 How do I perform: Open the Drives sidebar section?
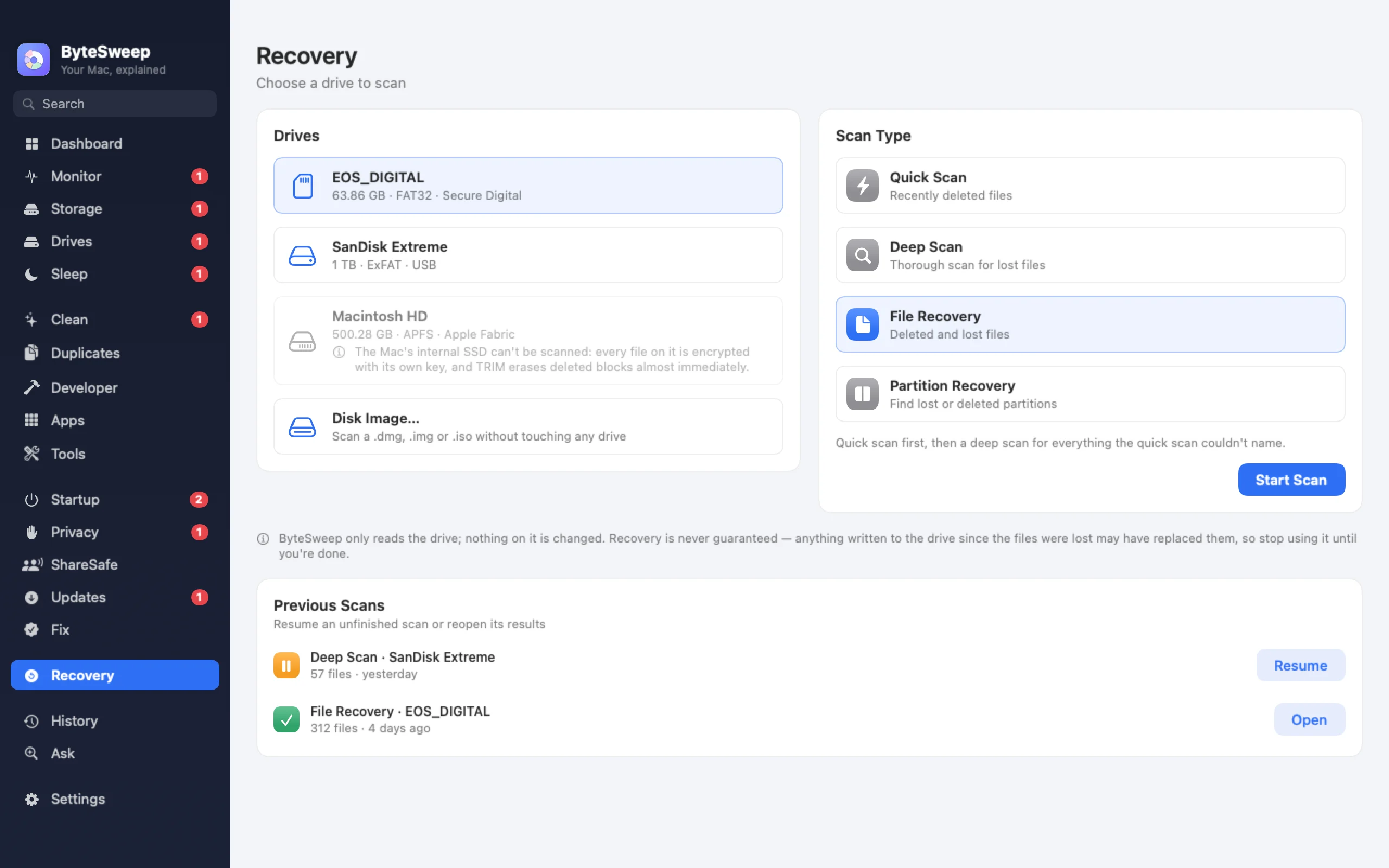coord(115,241)
